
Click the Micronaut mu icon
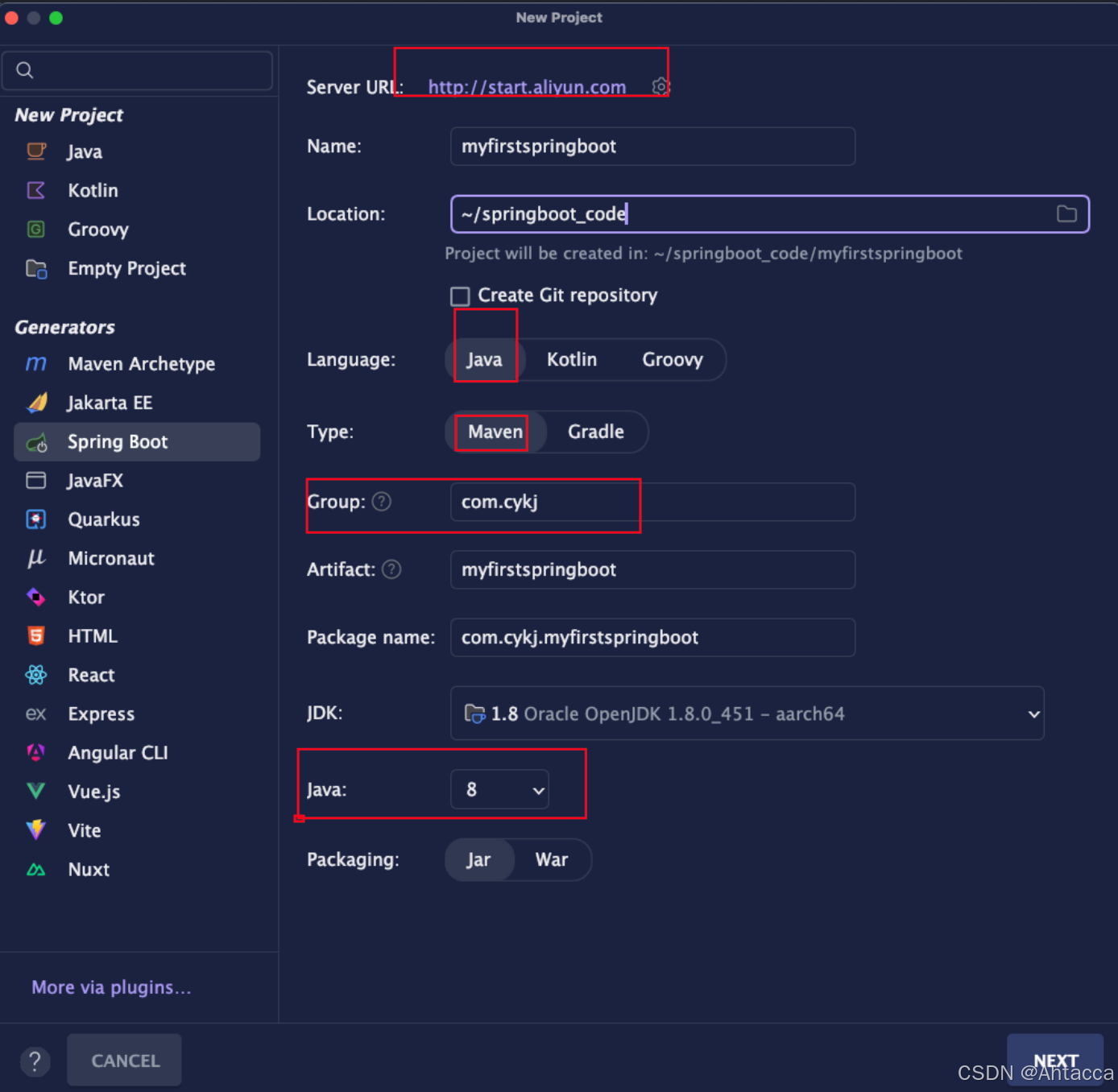[36, 558]
